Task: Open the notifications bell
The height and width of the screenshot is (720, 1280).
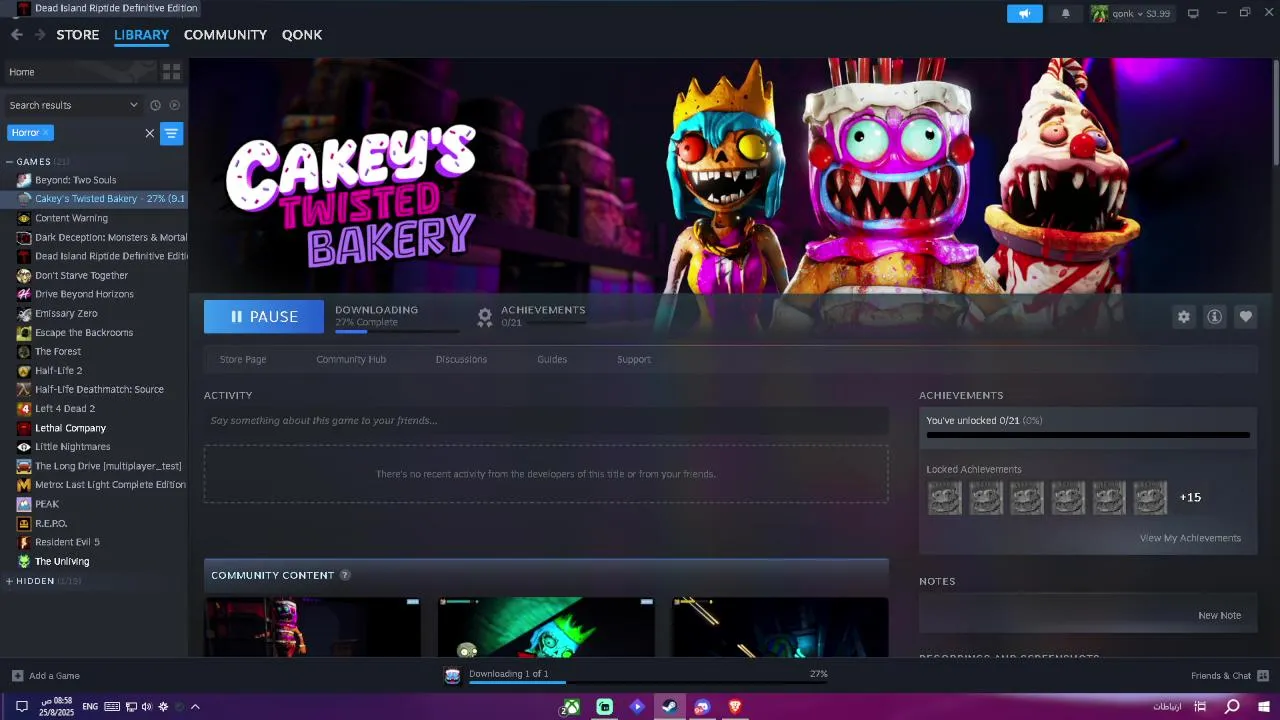Action: coord(1066,14)
